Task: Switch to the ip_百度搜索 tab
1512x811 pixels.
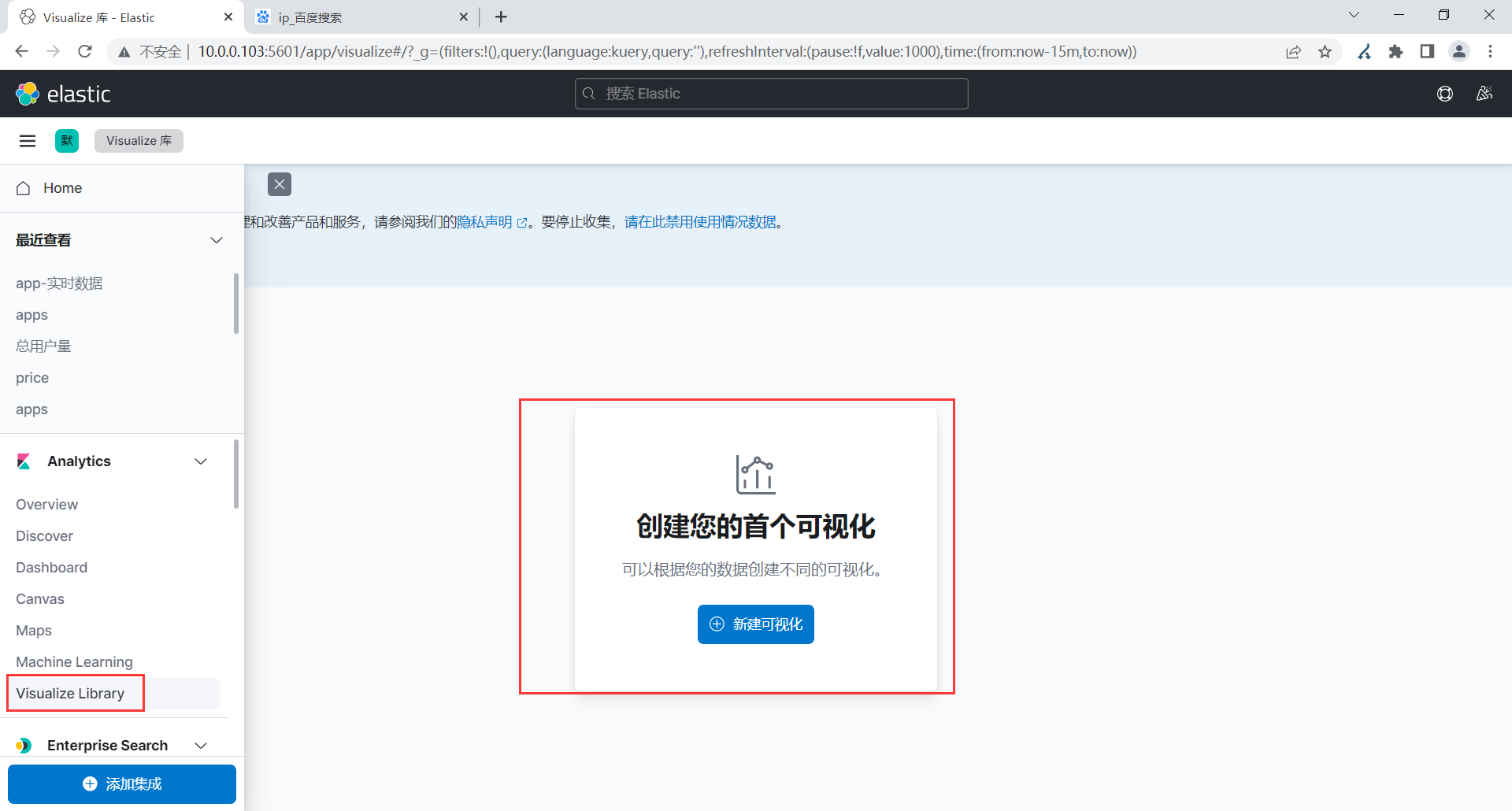Action: point(362,17)
